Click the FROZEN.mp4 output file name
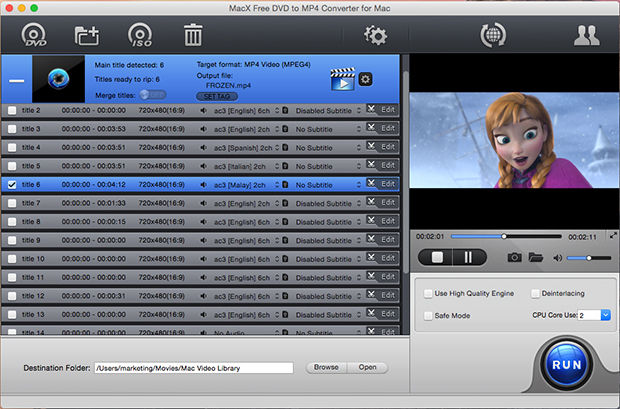This screenshot has width=620, height=409. pyautogui.click(x=228, y=85)
